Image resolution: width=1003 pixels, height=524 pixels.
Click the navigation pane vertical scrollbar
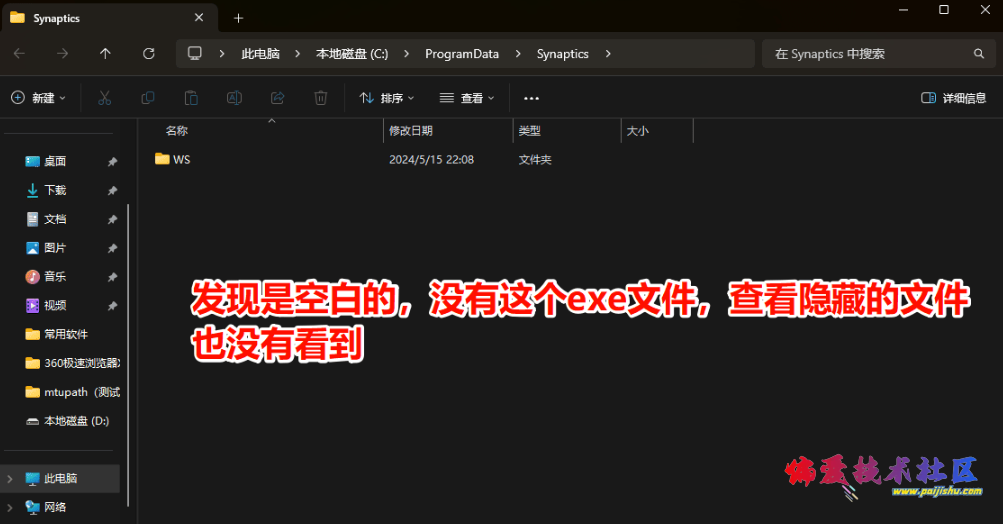(128, 355)
